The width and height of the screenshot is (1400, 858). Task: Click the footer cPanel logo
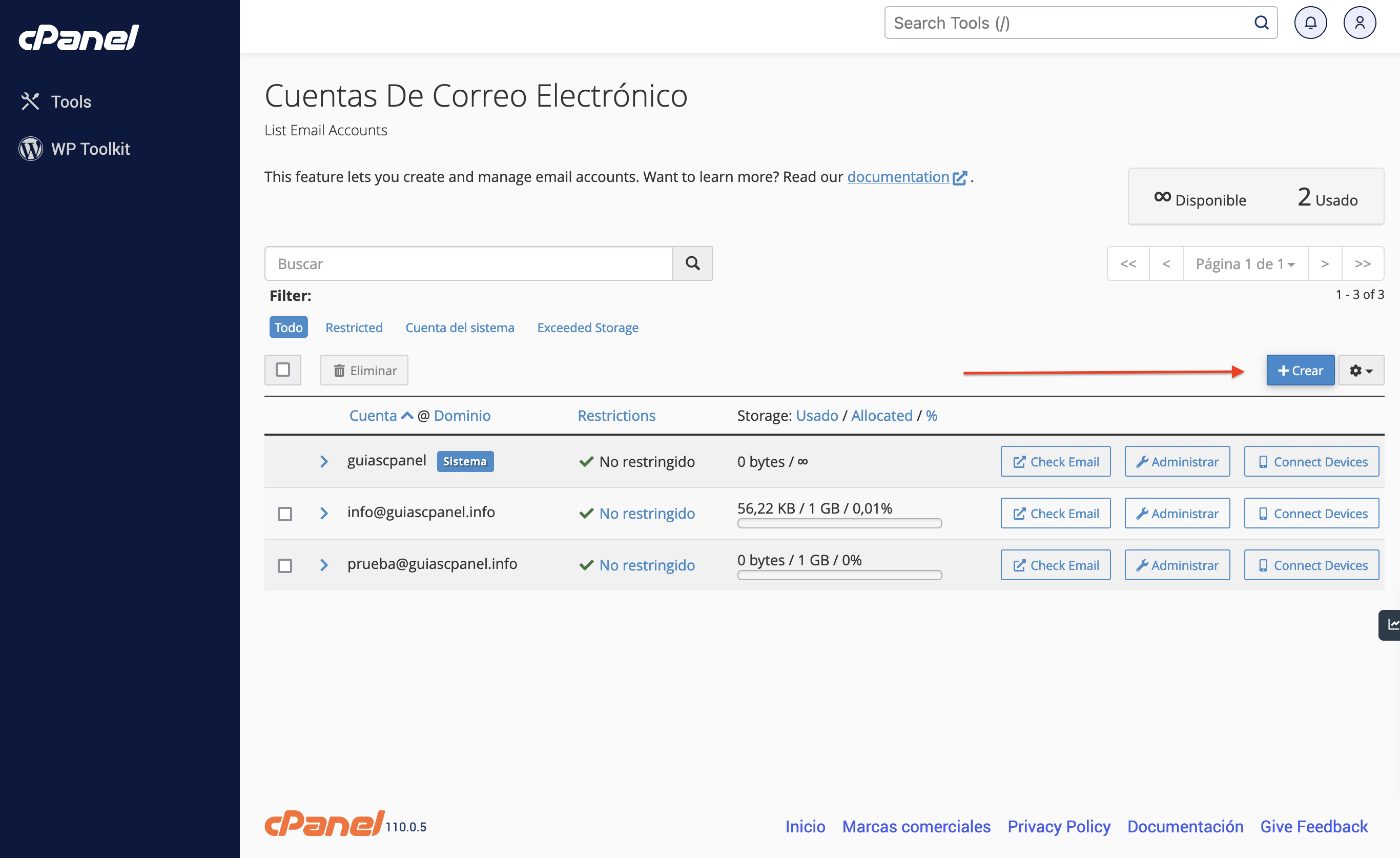[324, 824]
